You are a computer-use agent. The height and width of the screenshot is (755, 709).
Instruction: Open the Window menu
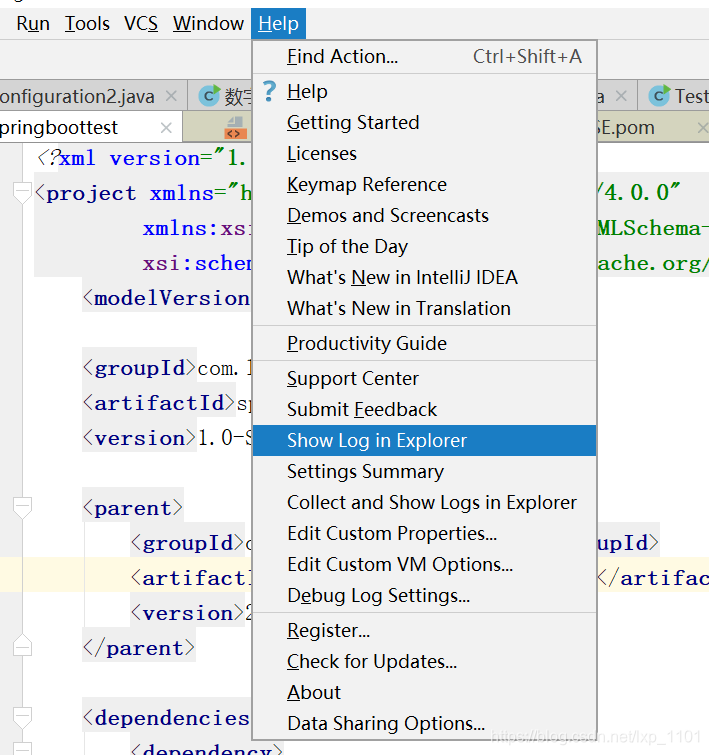[209, 24]
